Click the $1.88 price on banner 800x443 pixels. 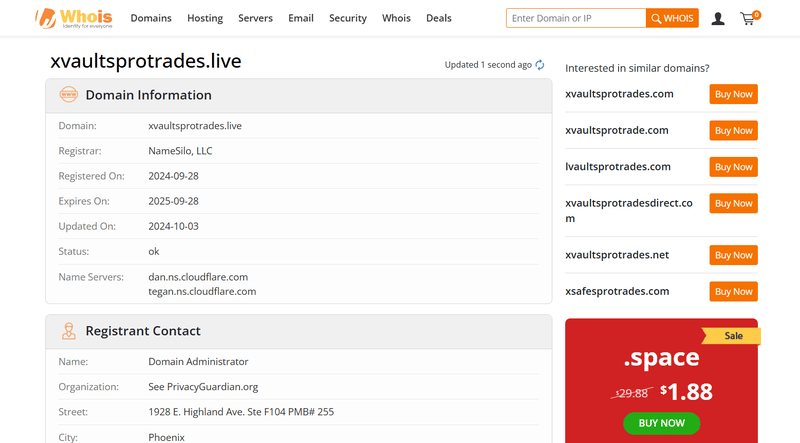[x=686, y=392]
